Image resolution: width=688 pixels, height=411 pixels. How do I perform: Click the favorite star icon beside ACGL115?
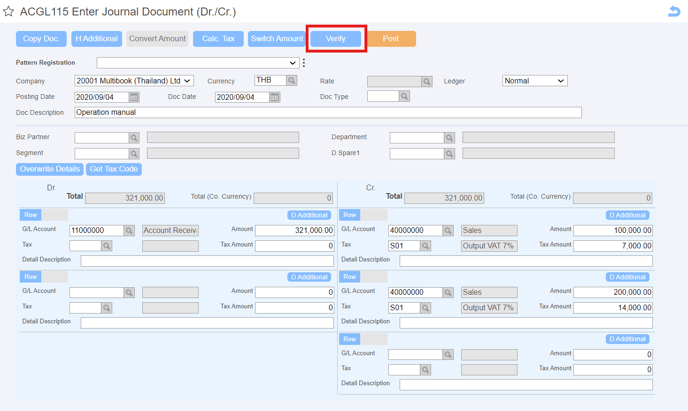coord(8,11)
